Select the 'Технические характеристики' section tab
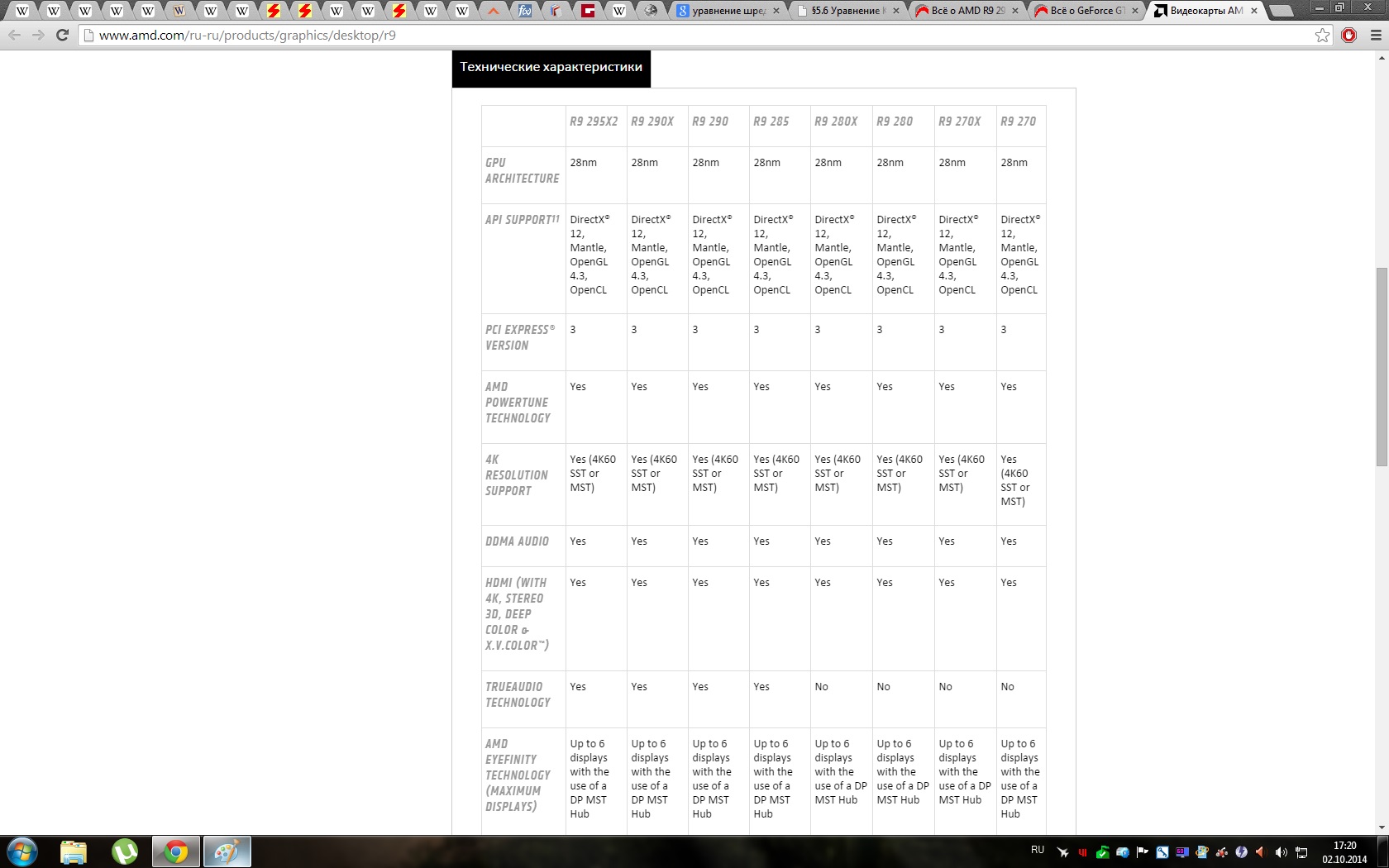Viewport: 1389px width, 868px height. pos(551,68)
